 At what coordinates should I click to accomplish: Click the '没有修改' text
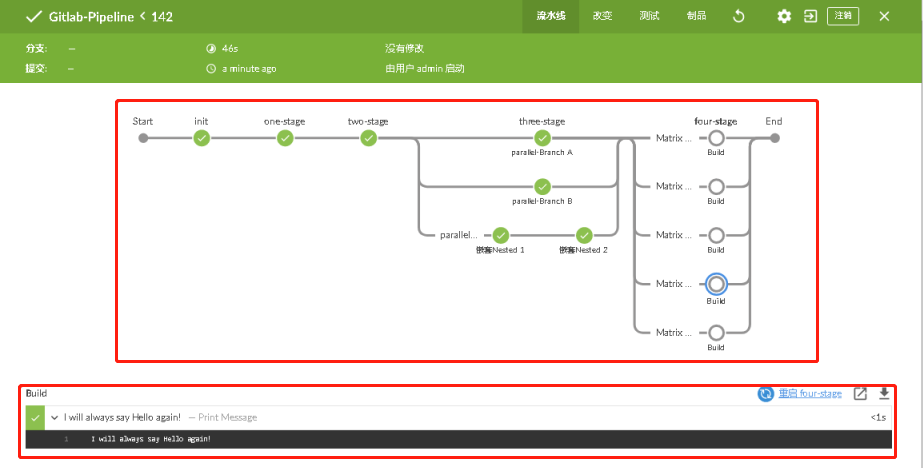(404, 48)
